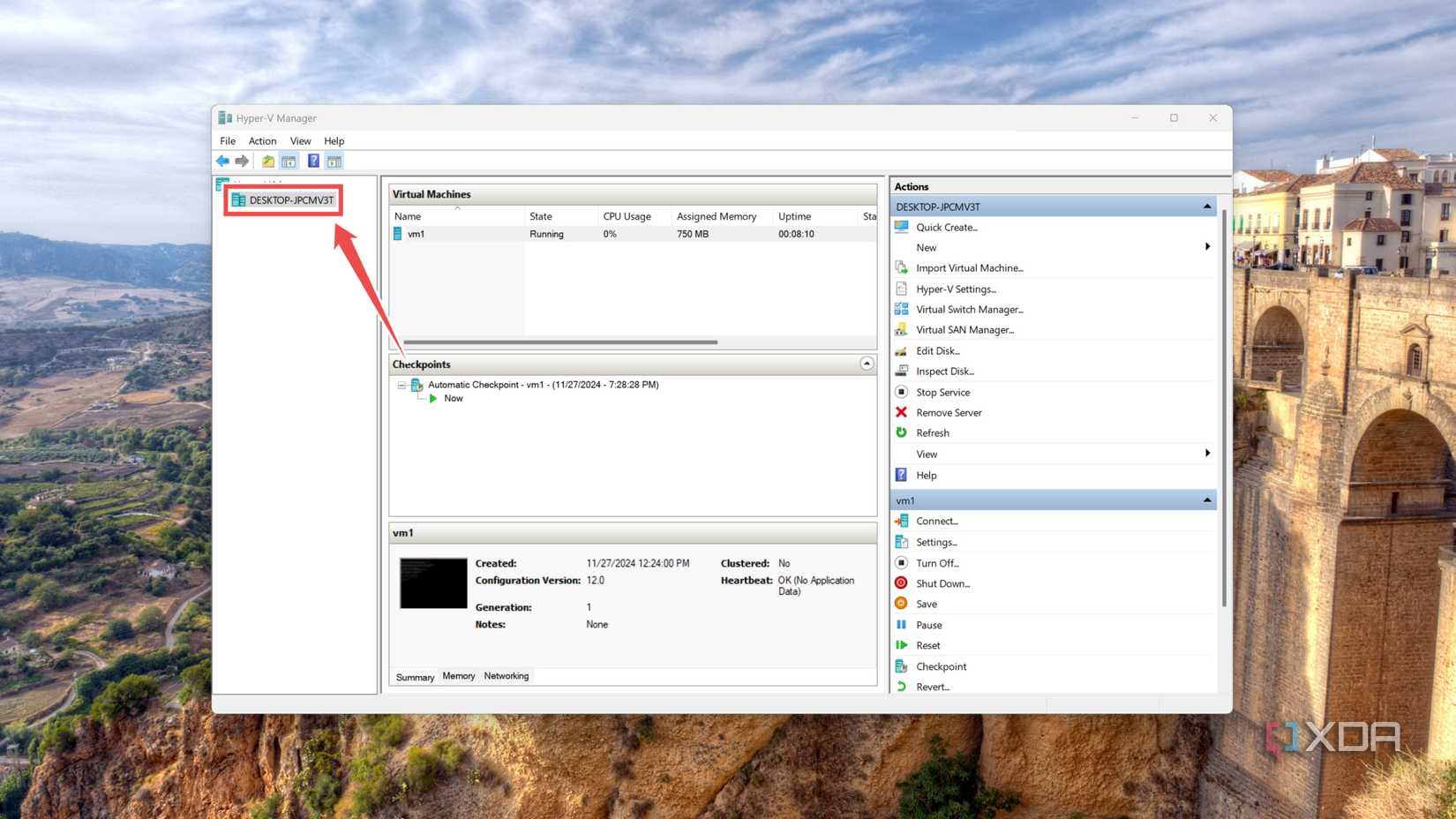
Task: Click the vm1 Running state cell
Action: tap(546, 234)
